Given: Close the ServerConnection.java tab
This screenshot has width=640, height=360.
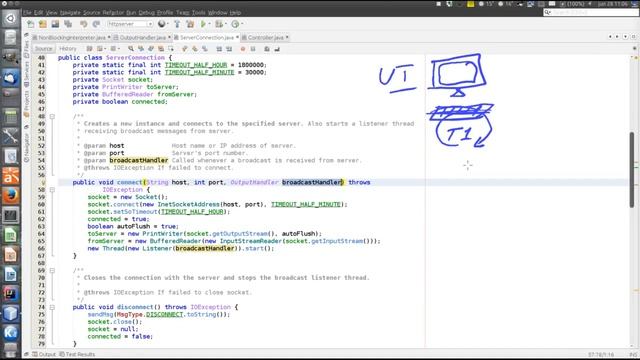Looking at the screenshot, I should 237,37.
